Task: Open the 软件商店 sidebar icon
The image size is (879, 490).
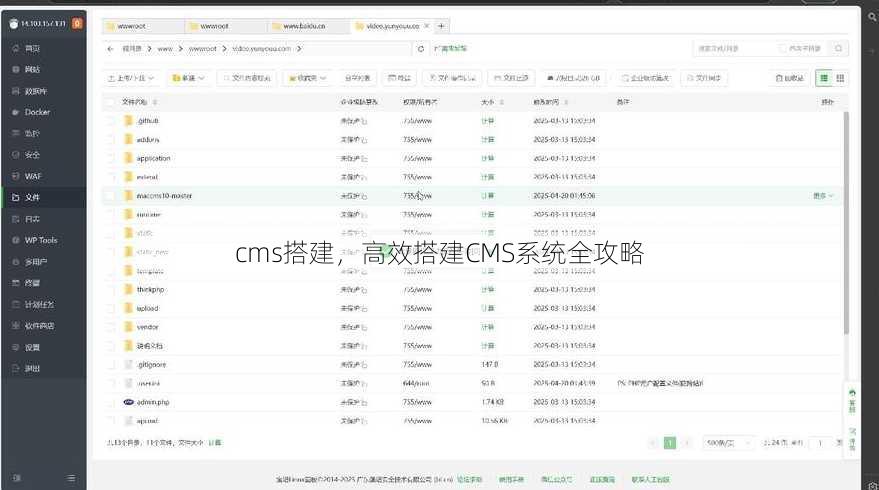Action: point(16,326)
